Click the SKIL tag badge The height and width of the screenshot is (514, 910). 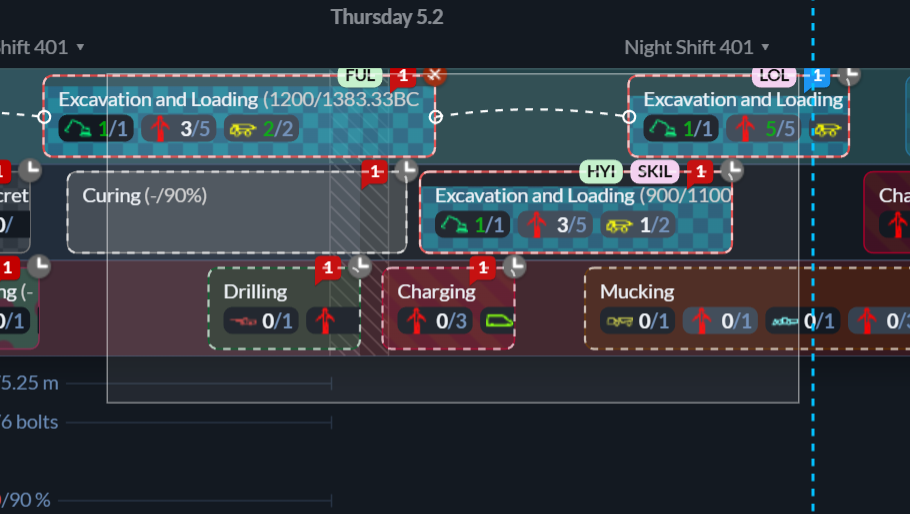[x=655, y=172]
